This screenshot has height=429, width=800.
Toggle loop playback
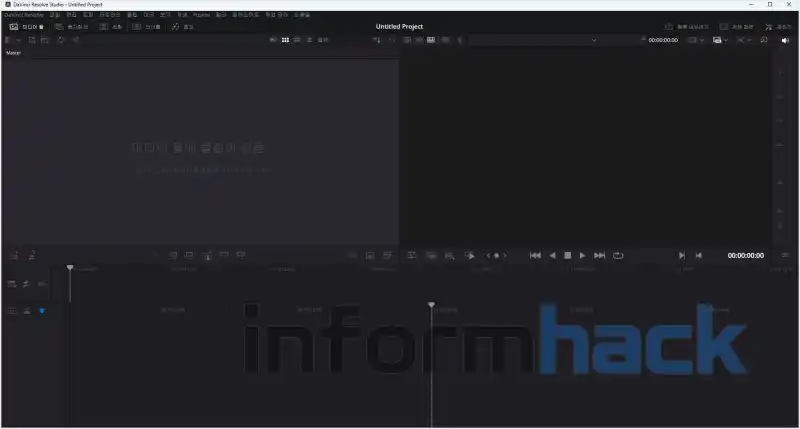click(618, 256)
